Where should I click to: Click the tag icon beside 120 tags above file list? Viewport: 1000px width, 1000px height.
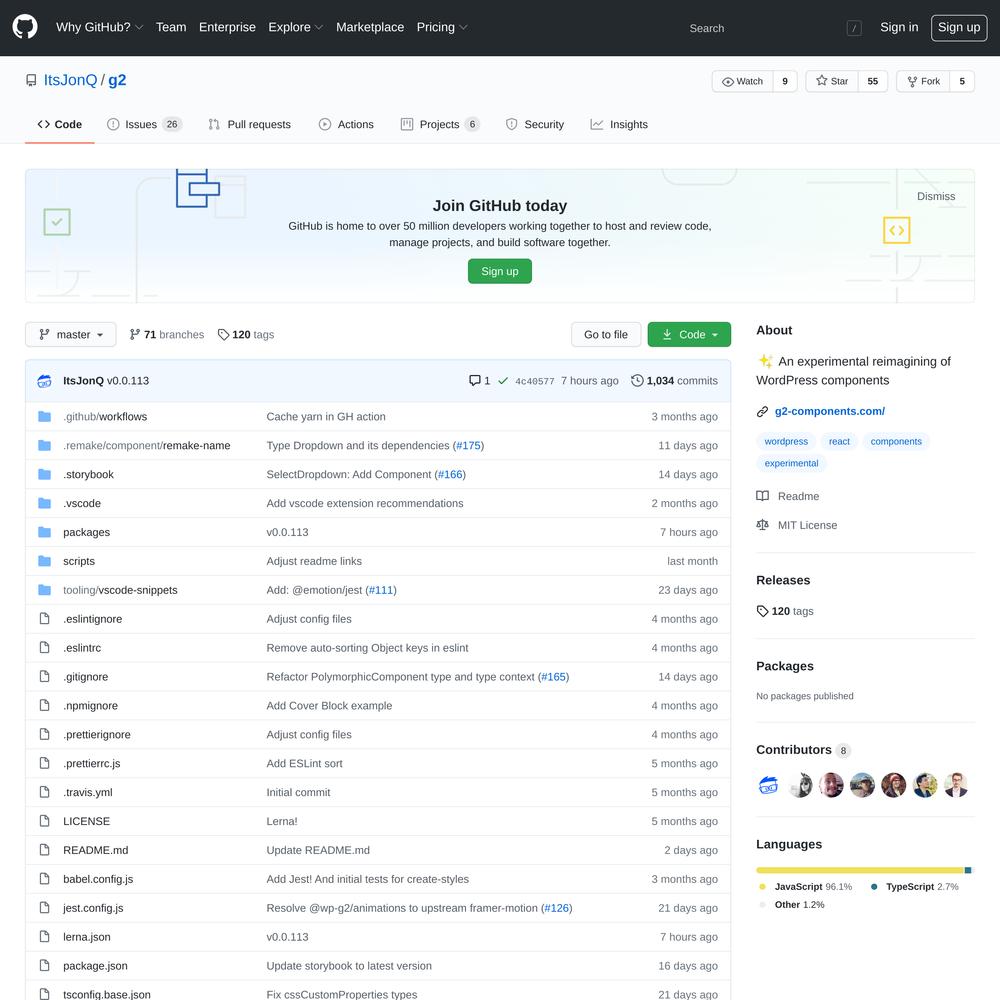pos(223,335)
